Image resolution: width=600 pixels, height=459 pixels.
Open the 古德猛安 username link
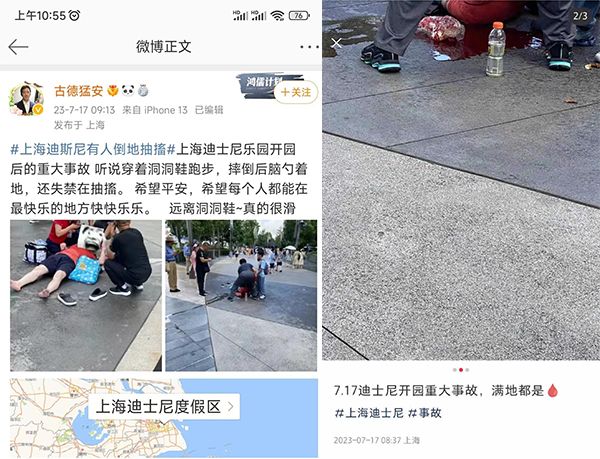[78, 91]
